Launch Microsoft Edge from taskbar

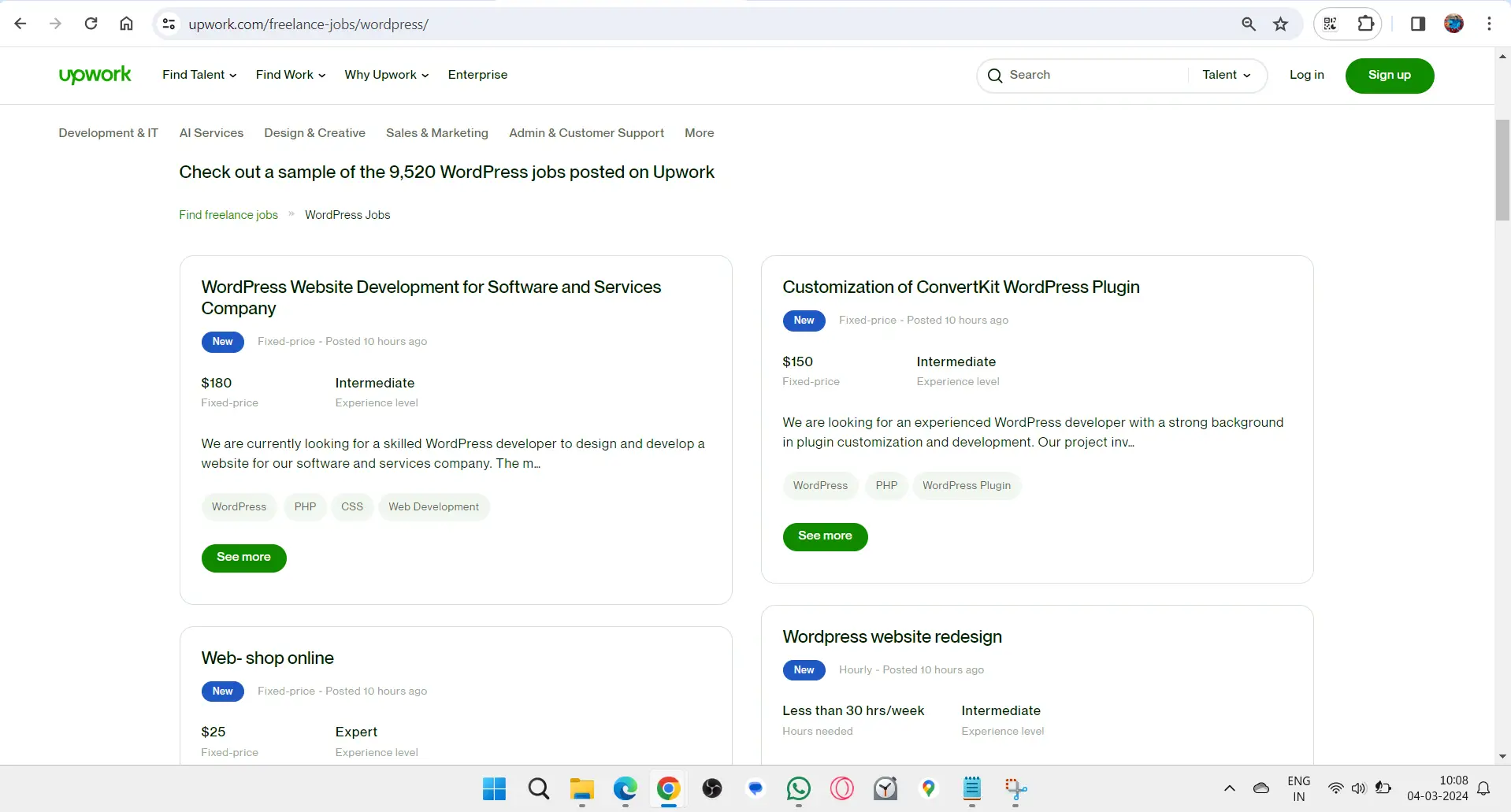click(x=626, y=788)
